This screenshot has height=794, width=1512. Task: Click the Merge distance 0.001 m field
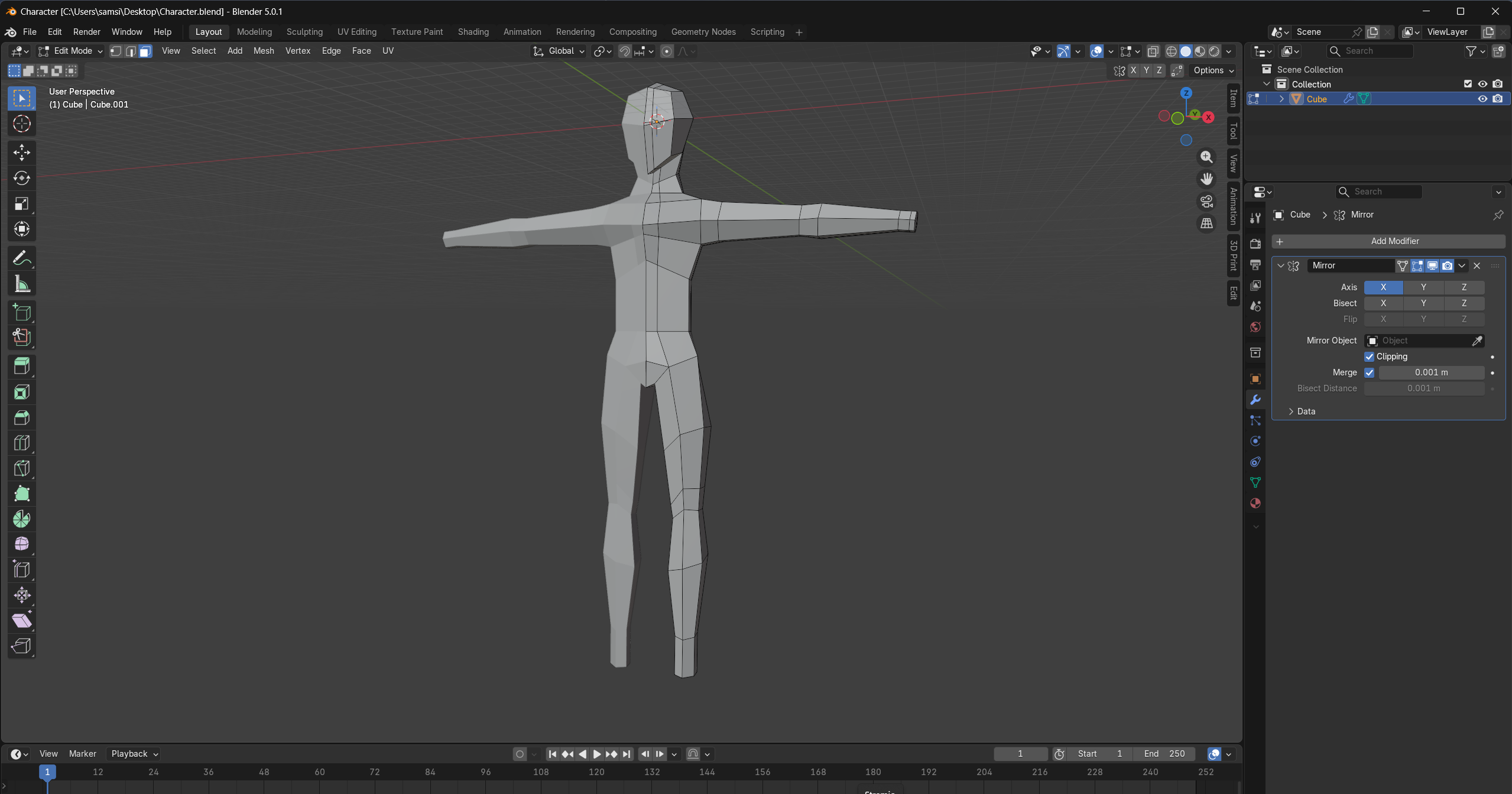[x=1431, y=372]
